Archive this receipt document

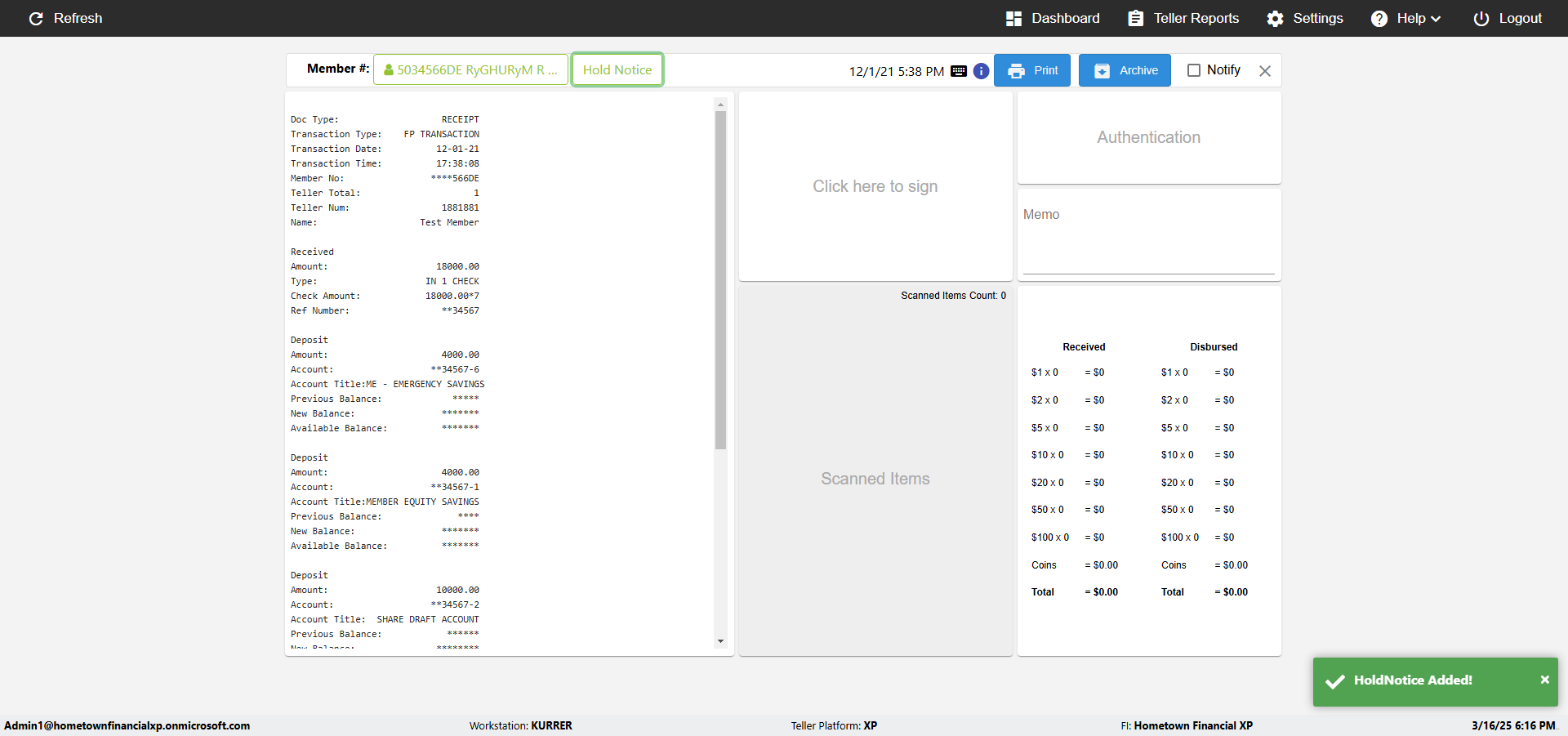[x=1125, y=70]
